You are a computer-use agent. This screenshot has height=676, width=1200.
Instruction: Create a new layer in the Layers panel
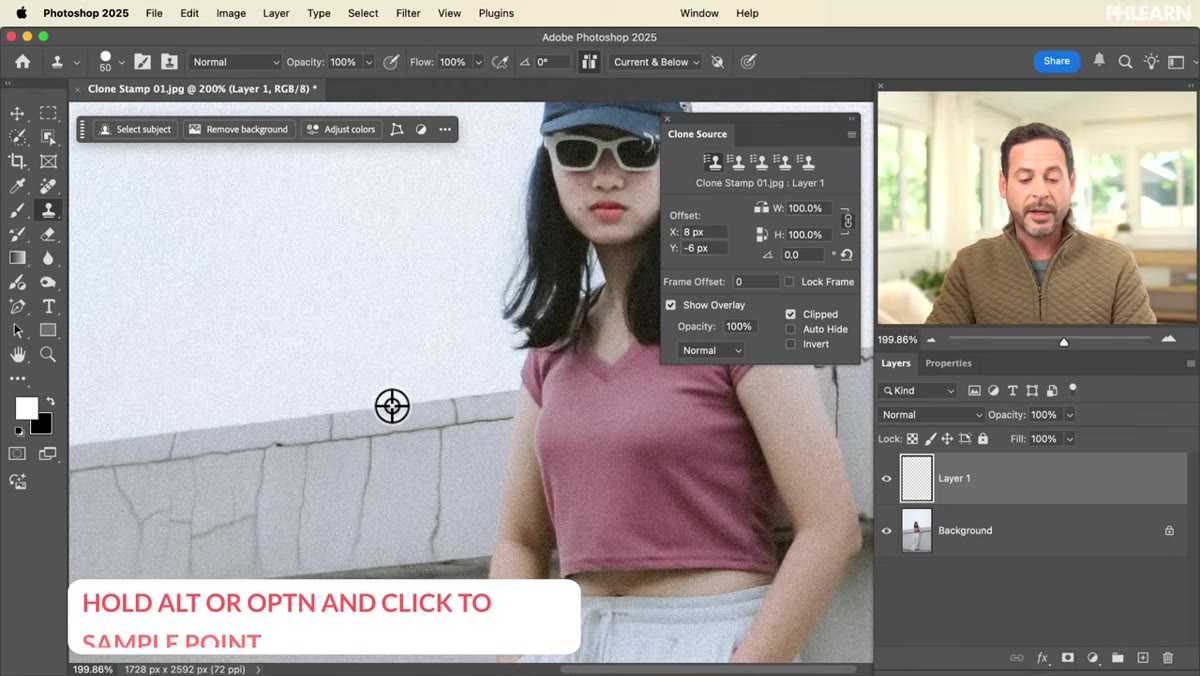[1143, 658]
